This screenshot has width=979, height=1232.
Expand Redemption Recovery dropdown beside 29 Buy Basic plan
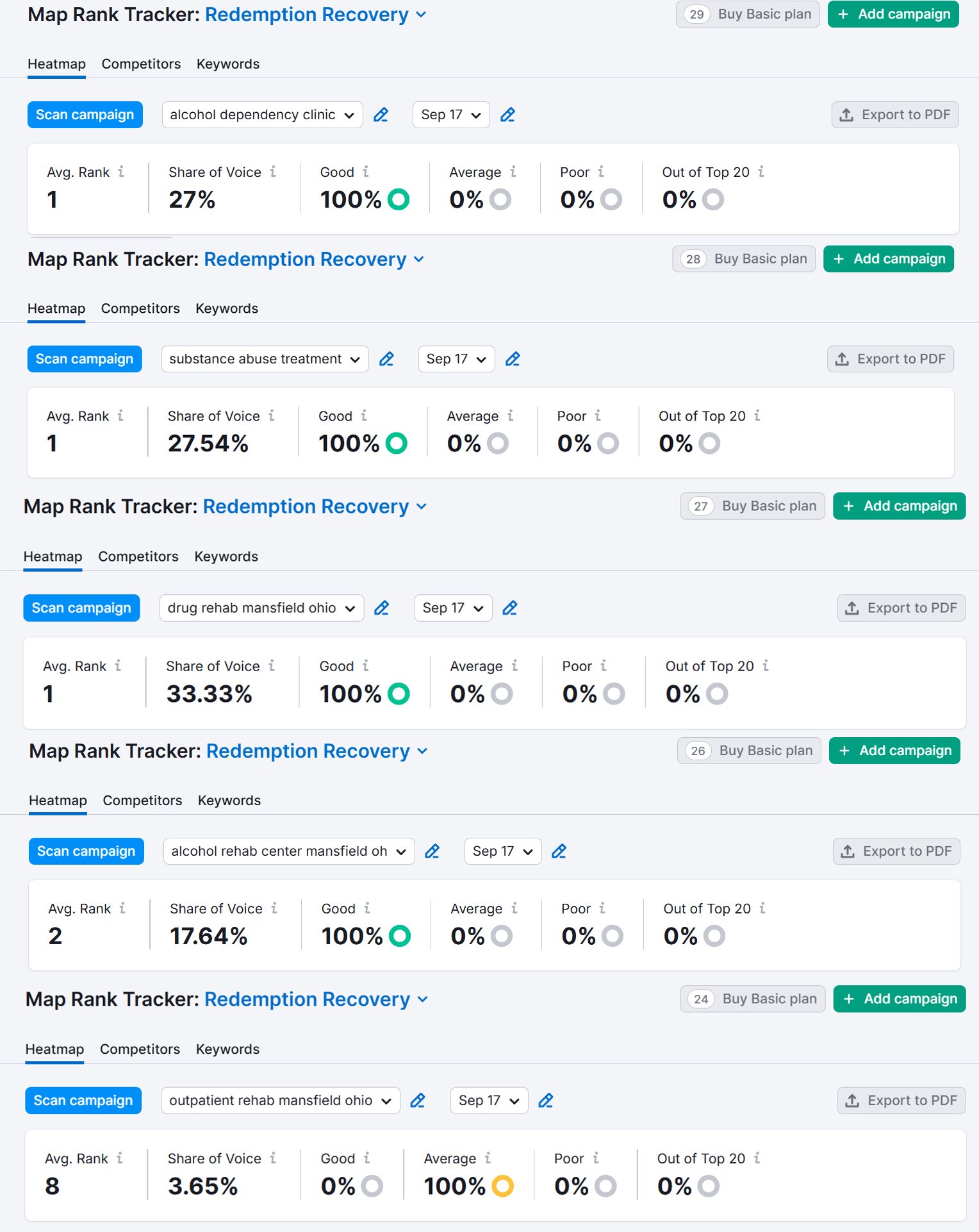[421, 15]
